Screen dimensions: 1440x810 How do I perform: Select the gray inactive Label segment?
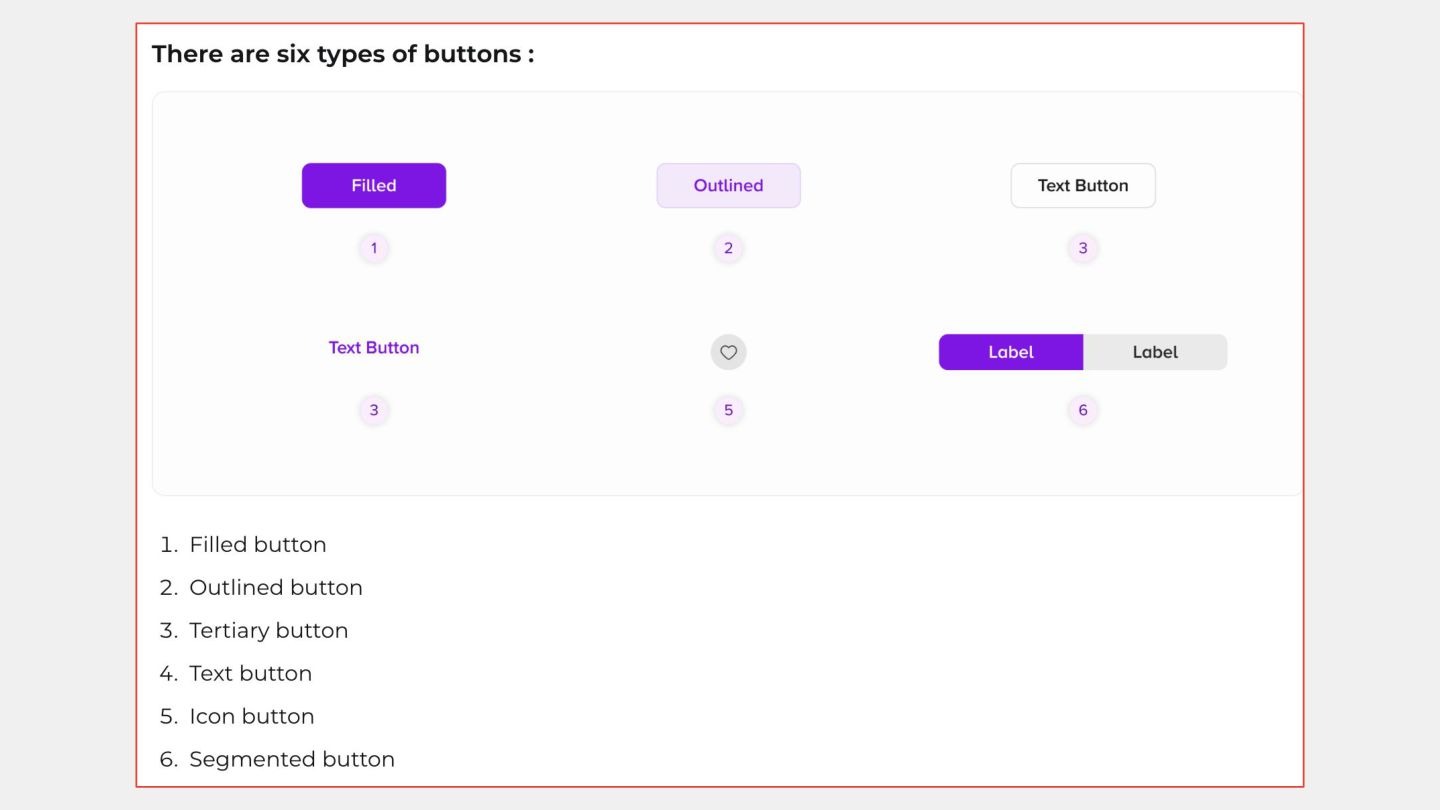(1155, 352)
